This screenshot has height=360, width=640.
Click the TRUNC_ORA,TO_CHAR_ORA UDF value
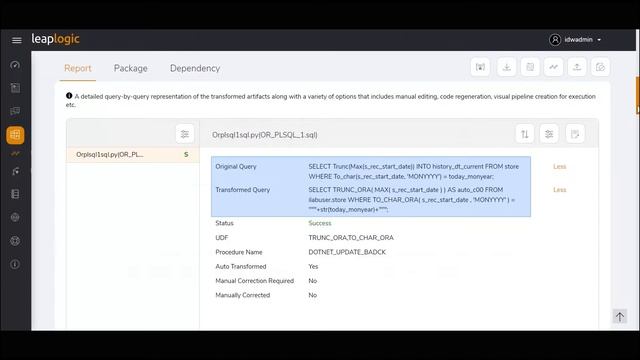coord(351,238)
